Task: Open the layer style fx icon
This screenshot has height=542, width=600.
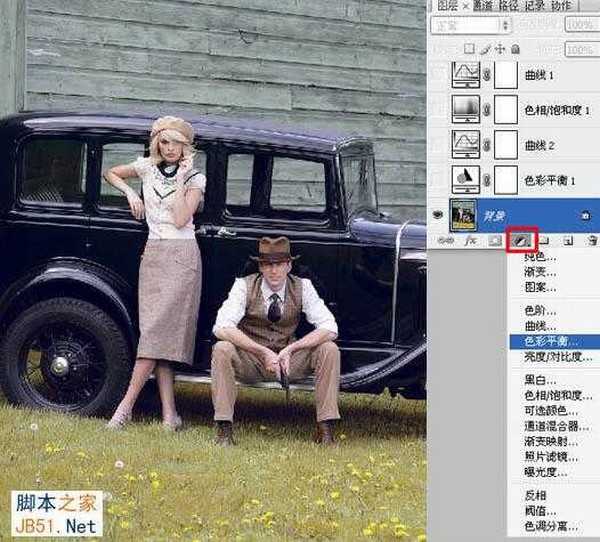Action: pyautogui.click(x=470, y=241)
